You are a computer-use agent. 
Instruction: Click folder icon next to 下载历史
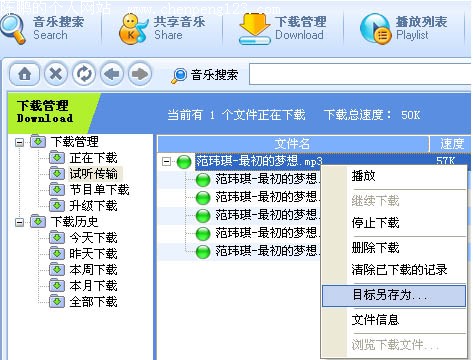[38, 221]
